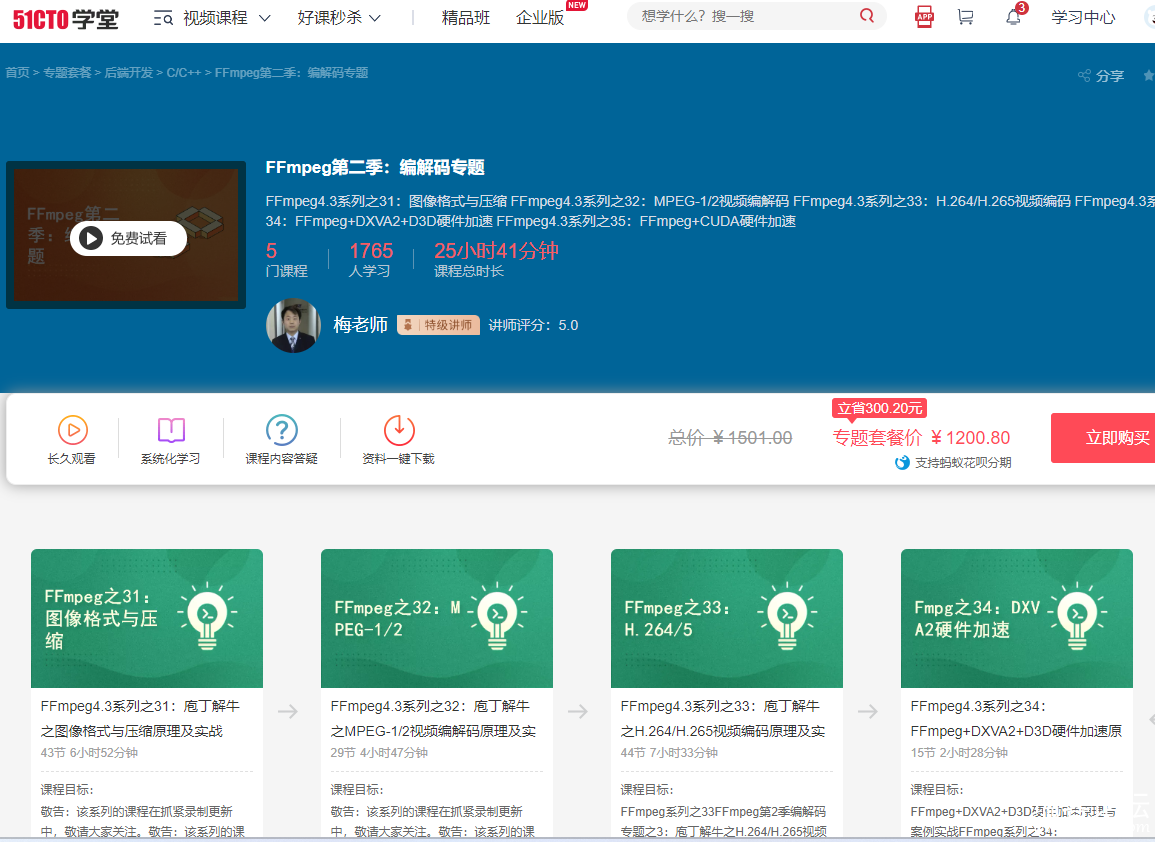Click the 分享 share icon

coord(1084,75)
